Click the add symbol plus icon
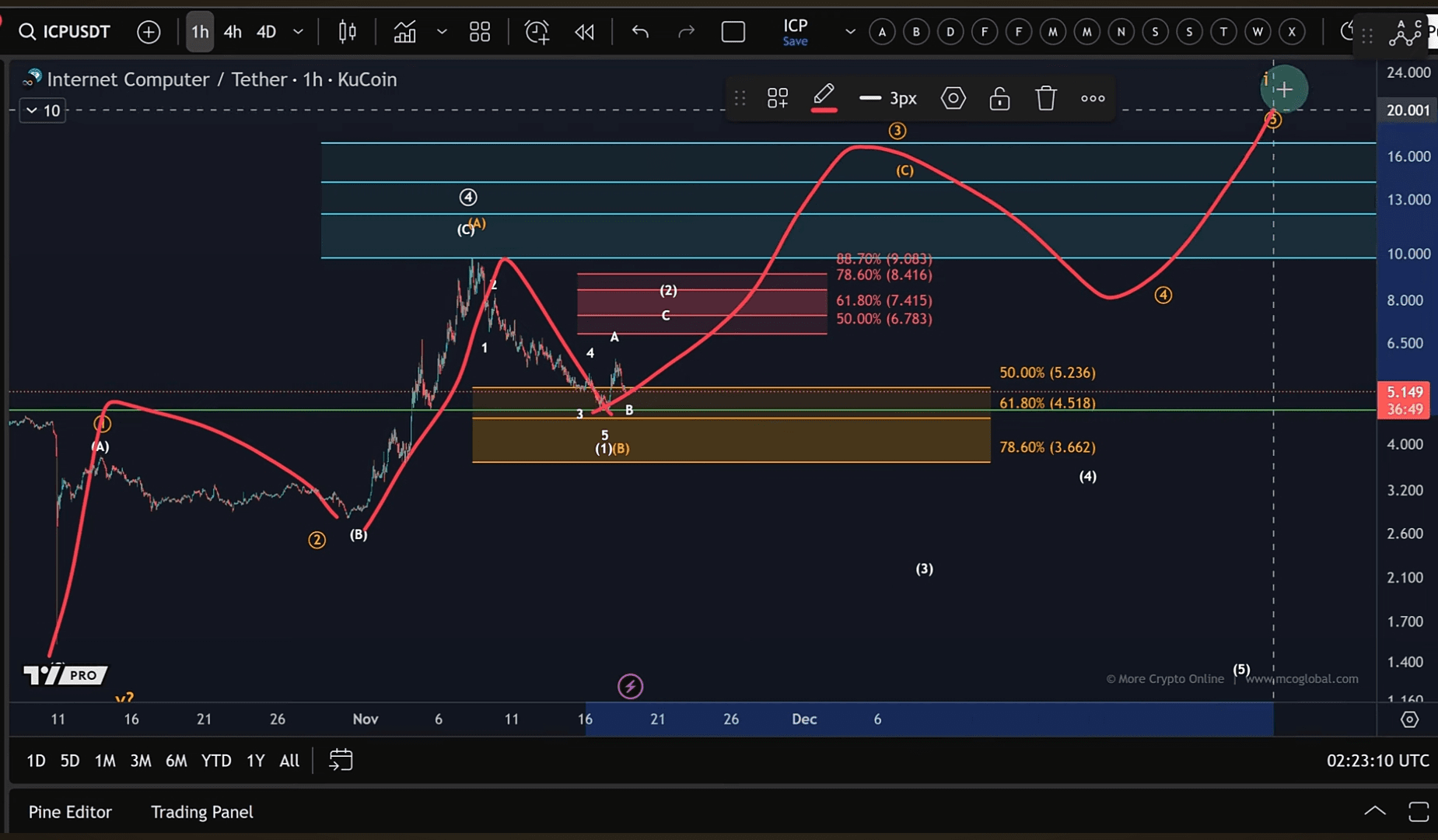This screenshot has width=1438, height=840. click(x=149, y=32)
